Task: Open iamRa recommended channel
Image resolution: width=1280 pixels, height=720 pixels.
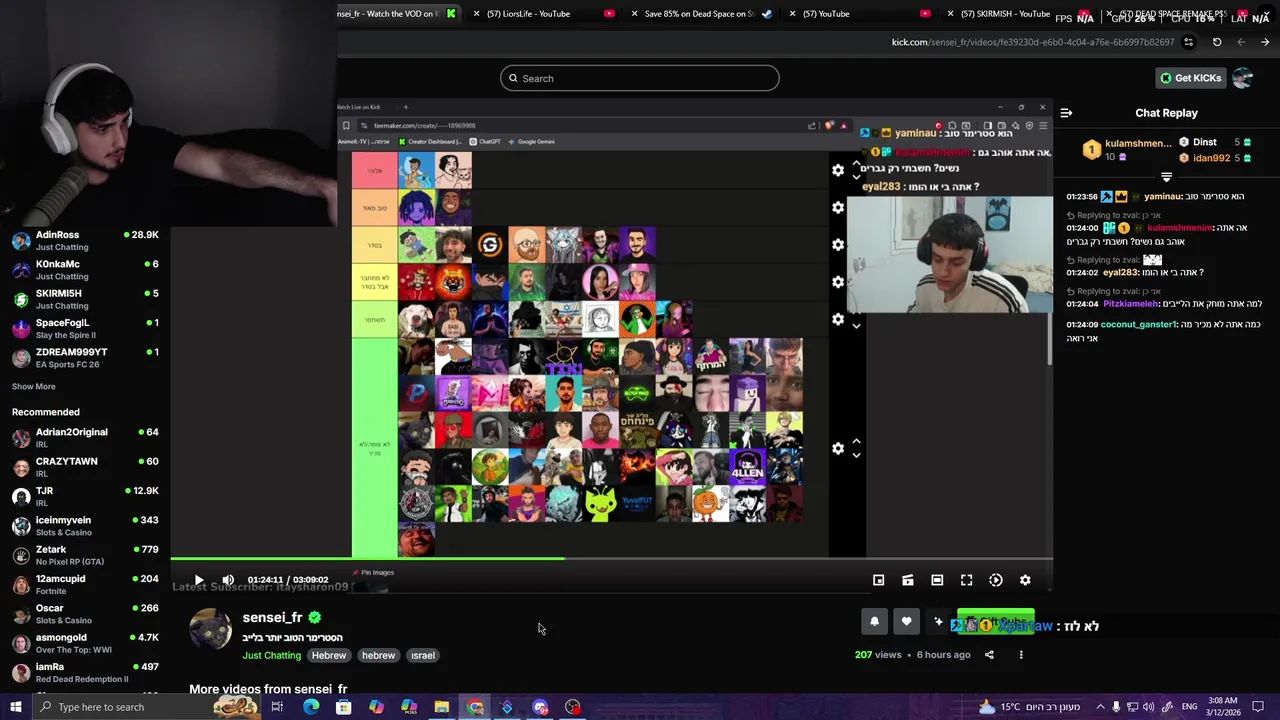Action: [x=85, y=672]
